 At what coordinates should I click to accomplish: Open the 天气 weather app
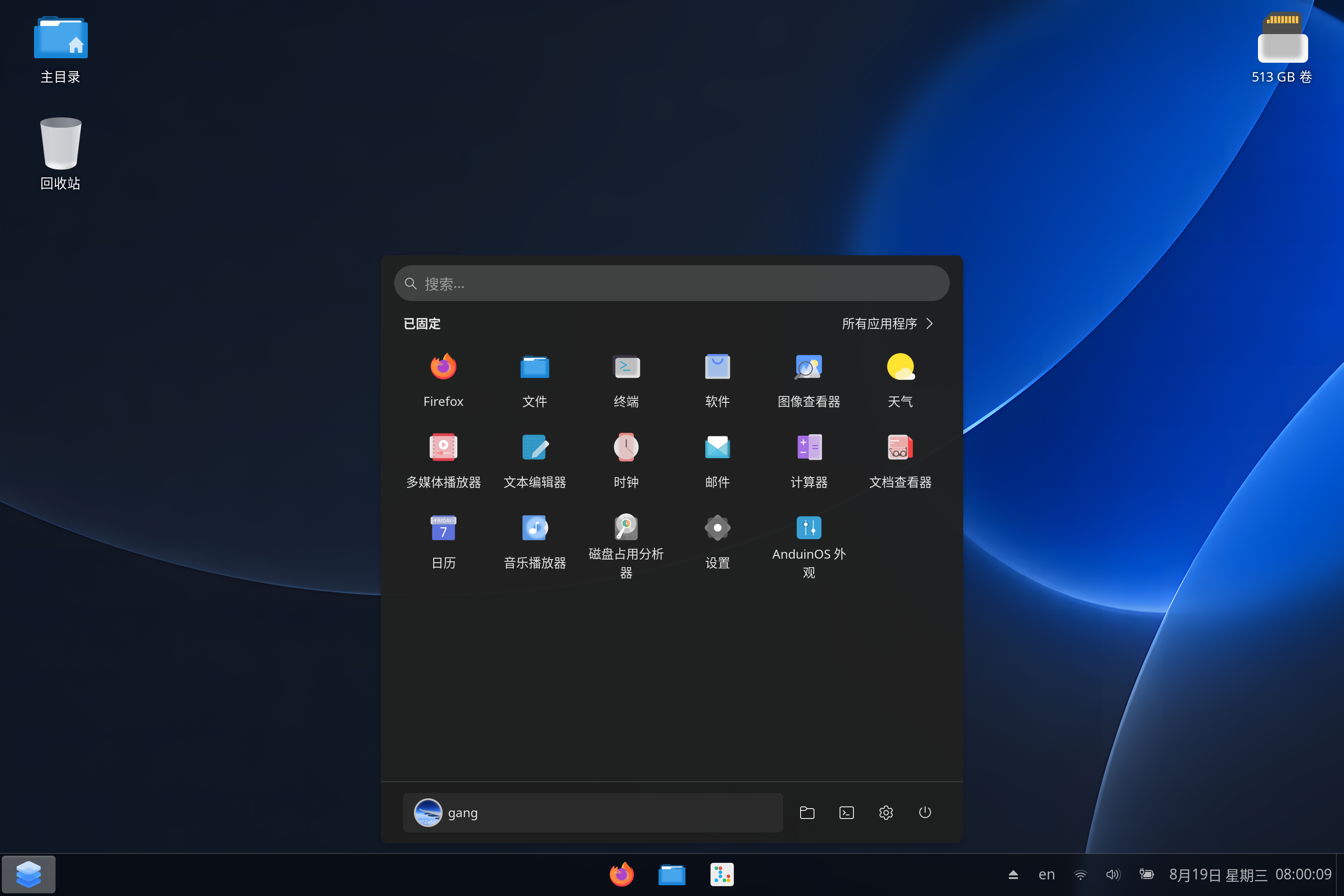click(x=900, y=379)
